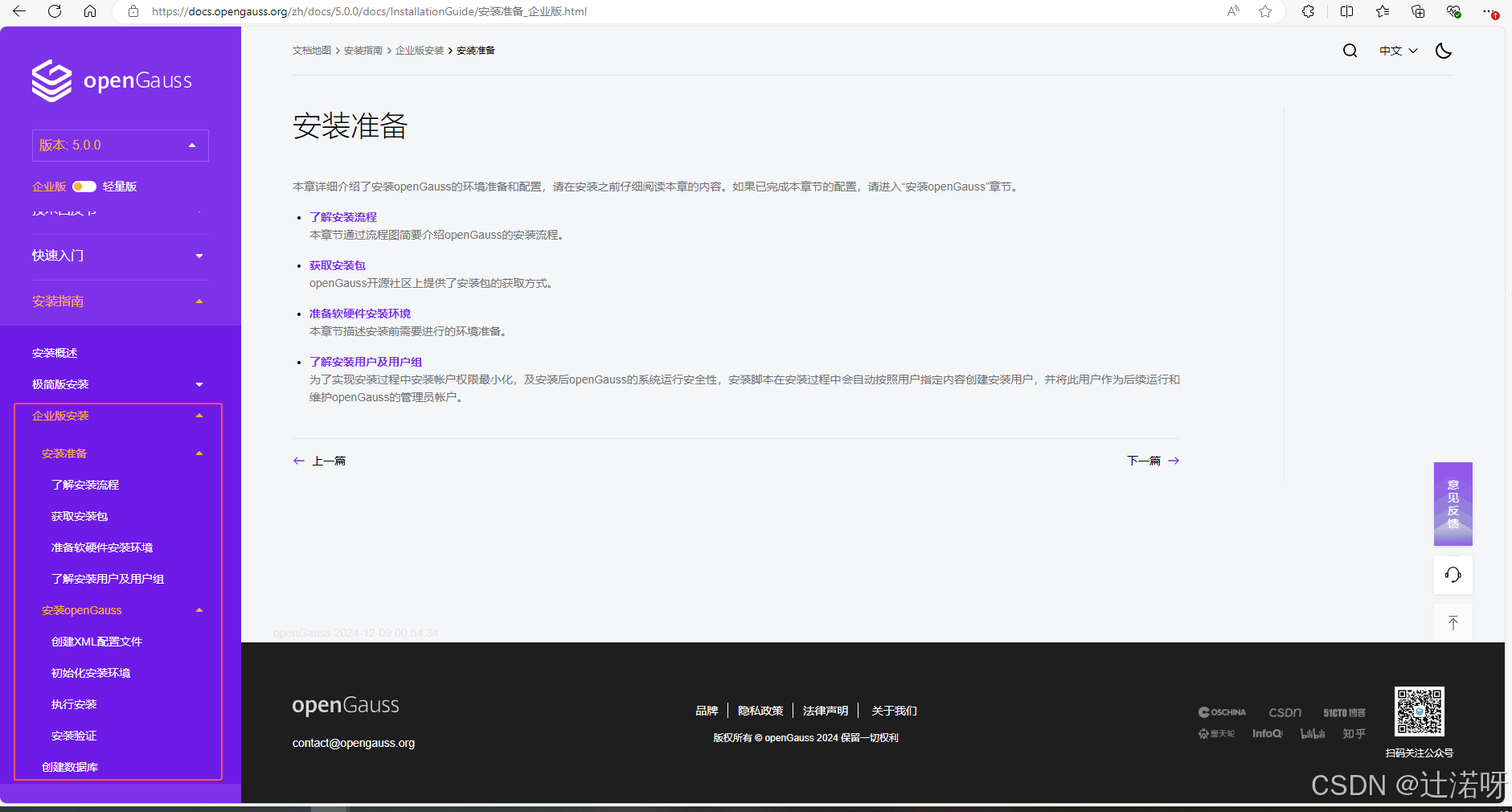1512x812 pixels.
Task: Click the browser Copilot icon
Action: (x=1308, y=12)
